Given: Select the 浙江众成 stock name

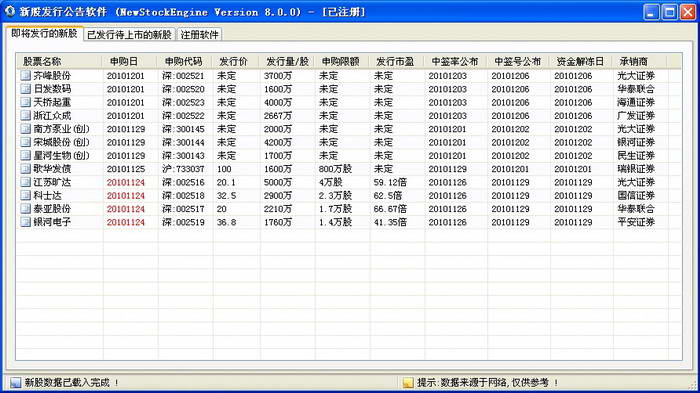Looking at the screenshot, I should coord(52,116).
